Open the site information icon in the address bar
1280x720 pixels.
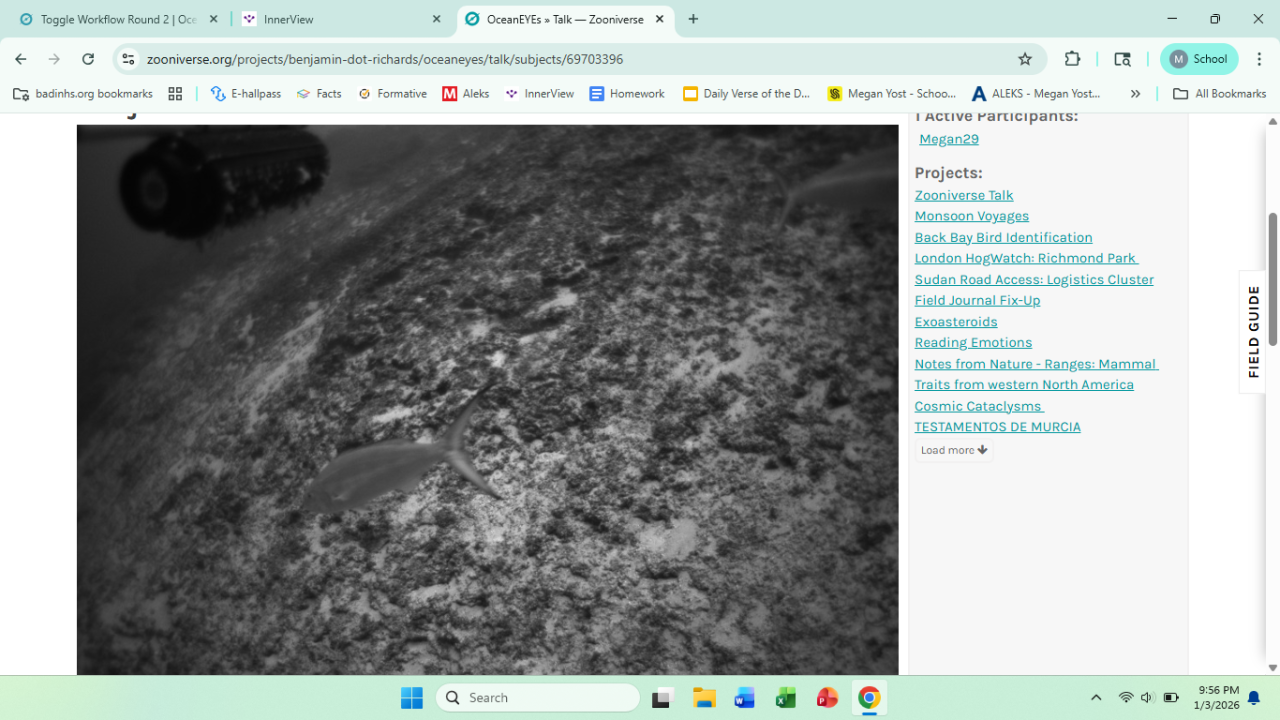[128, 59]
